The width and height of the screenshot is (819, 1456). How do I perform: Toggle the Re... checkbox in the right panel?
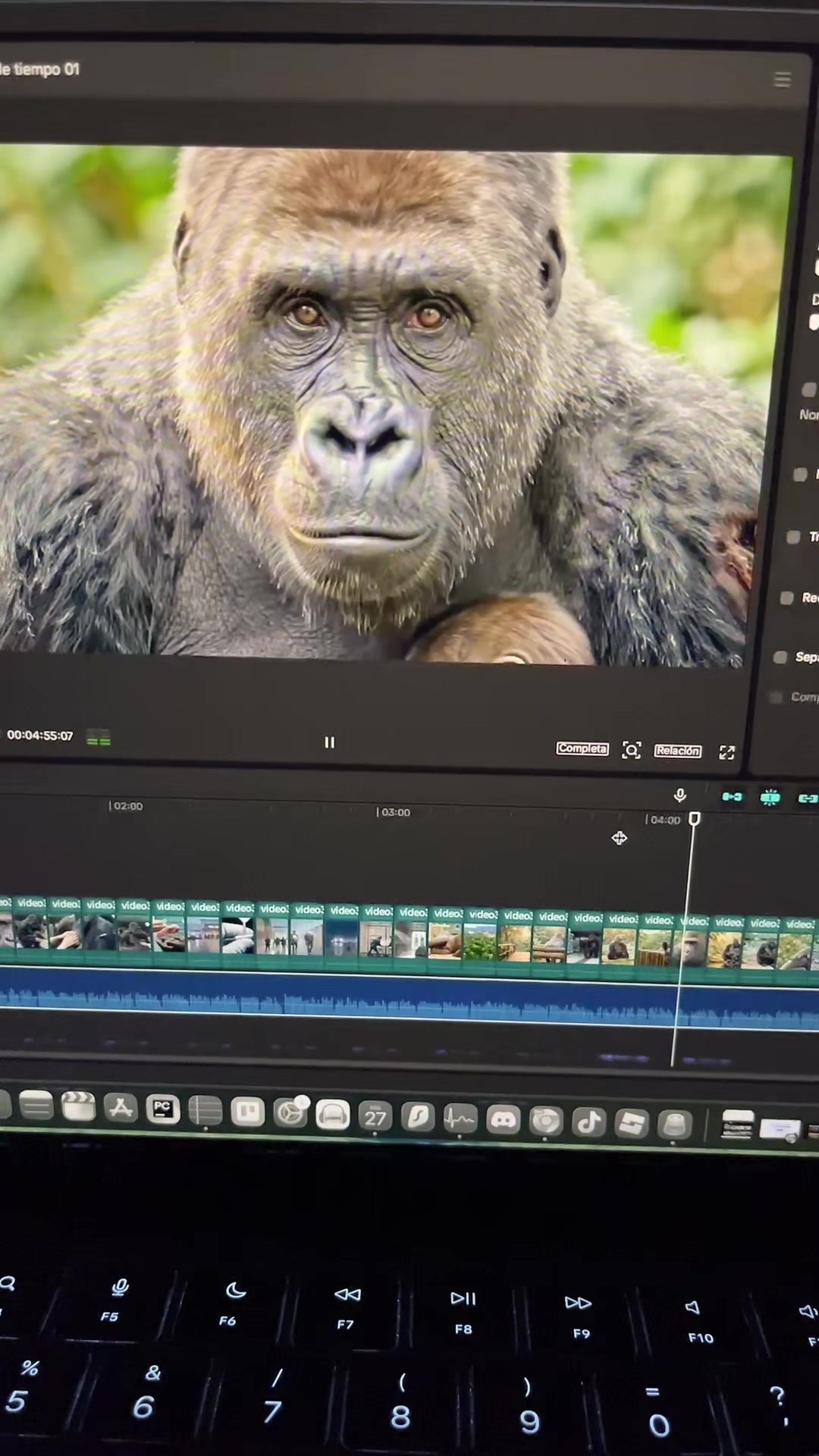tap(787, 598)
